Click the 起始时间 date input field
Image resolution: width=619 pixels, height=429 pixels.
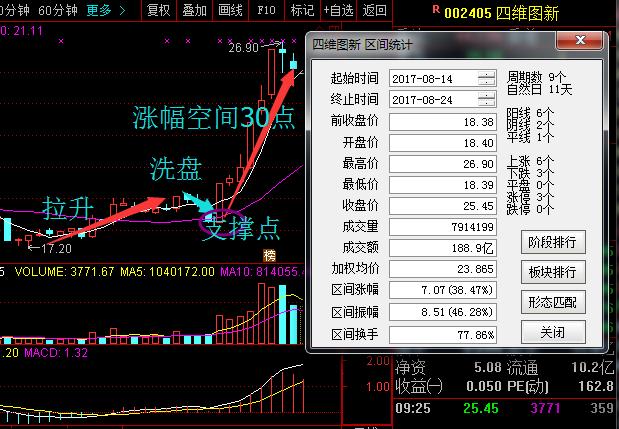[432, 79]
